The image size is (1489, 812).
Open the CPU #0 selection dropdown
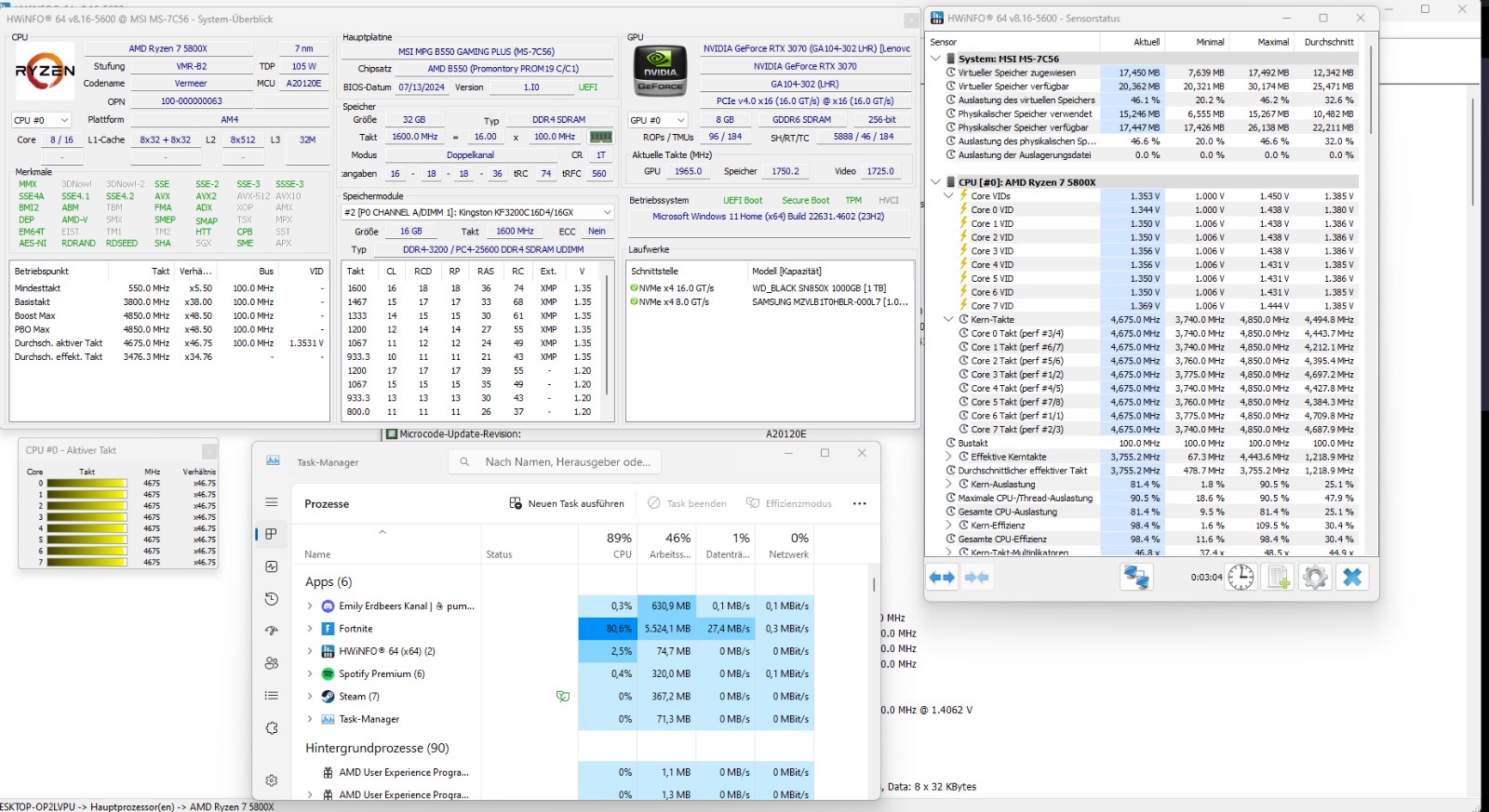pos(41,120)
